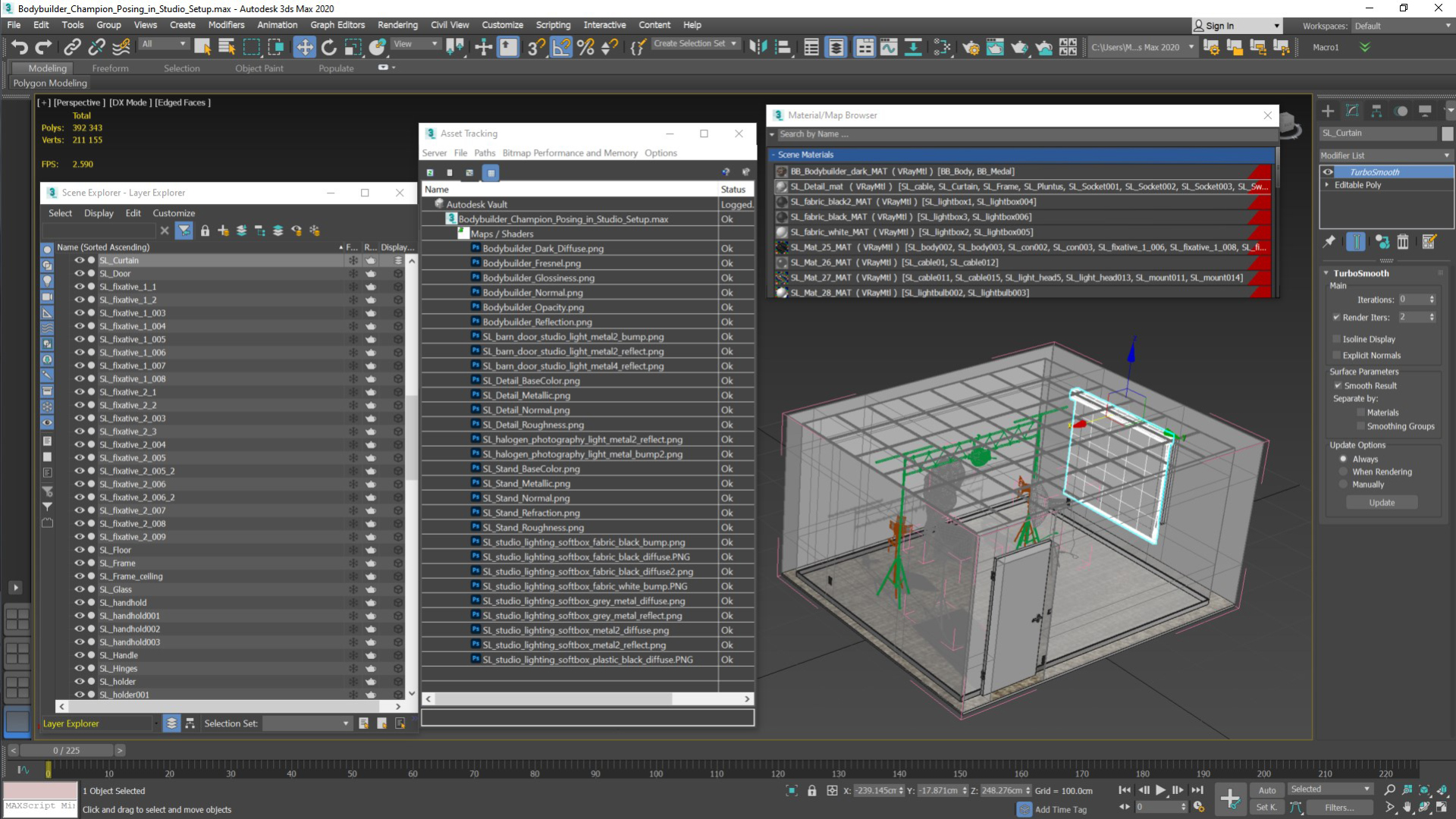Screen dimensions: 1456x819
Task: Open the All selection filter dropdown
Action: [x=163, y=44]
